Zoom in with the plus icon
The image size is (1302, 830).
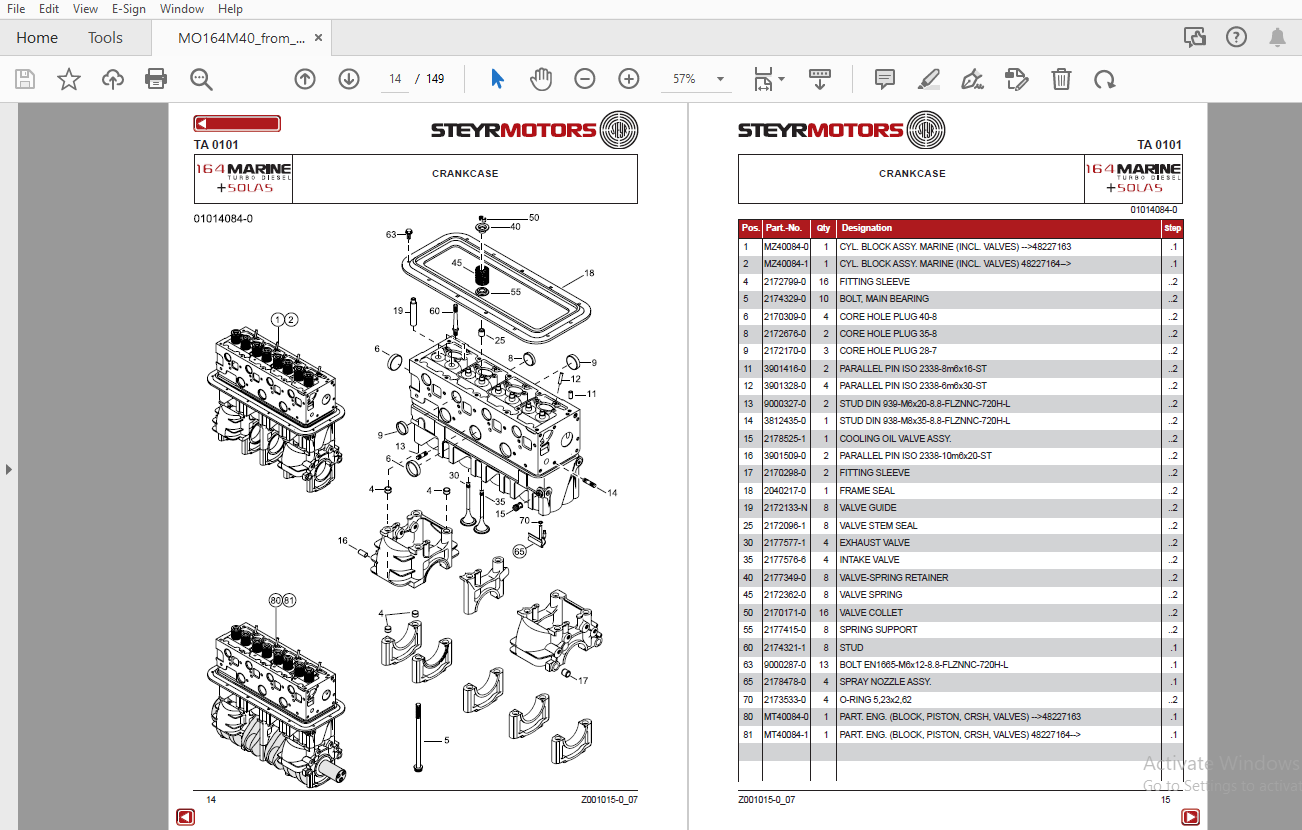pyautogui.click(x=629, y=79)
